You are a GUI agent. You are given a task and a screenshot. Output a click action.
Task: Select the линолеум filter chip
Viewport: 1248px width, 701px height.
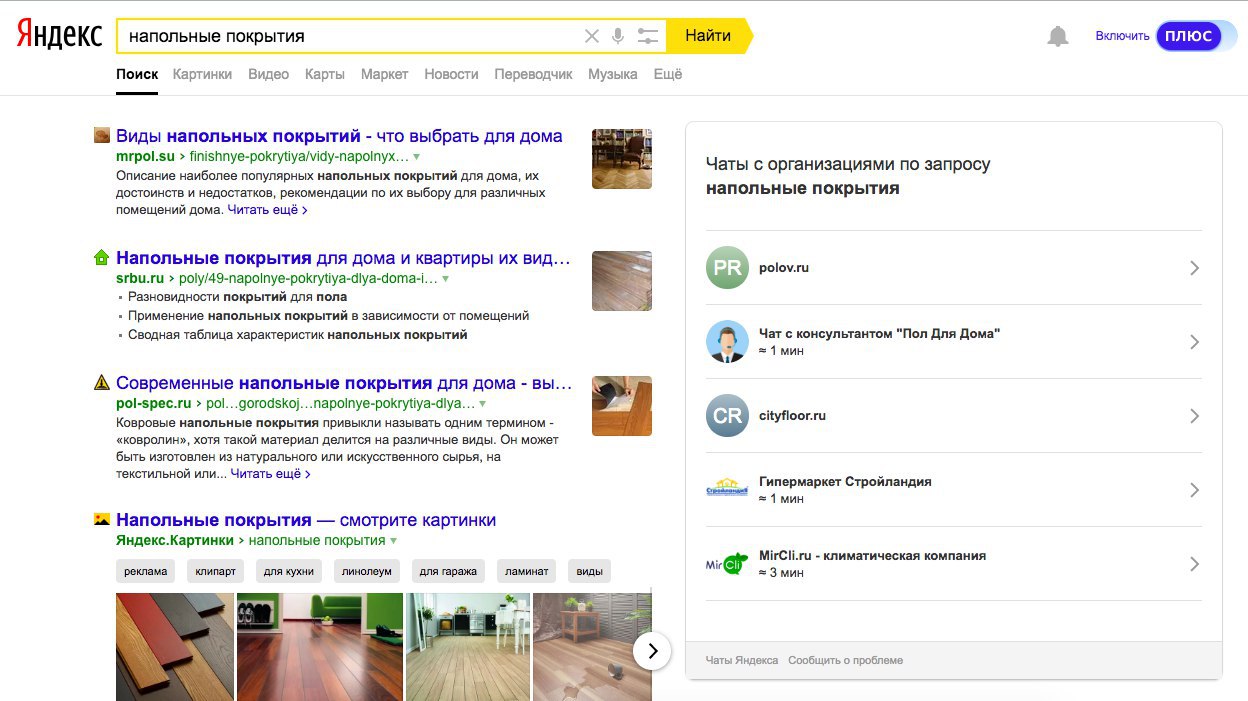[x=366, y=572]
